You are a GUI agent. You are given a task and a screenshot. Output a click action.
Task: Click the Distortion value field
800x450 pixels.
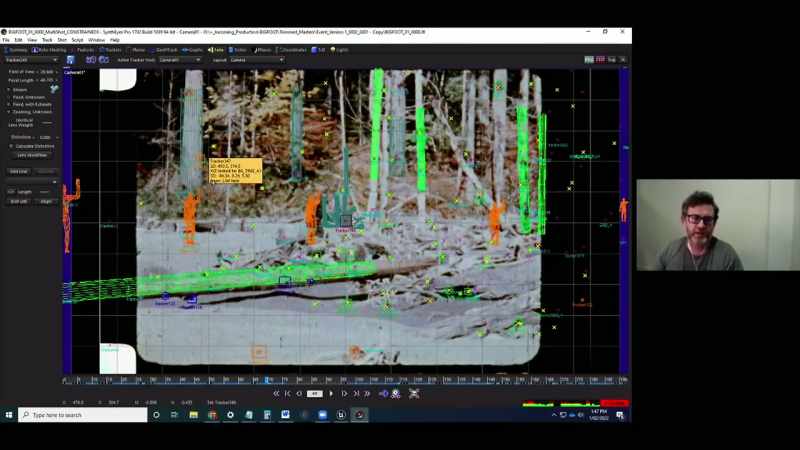[45, 137]
